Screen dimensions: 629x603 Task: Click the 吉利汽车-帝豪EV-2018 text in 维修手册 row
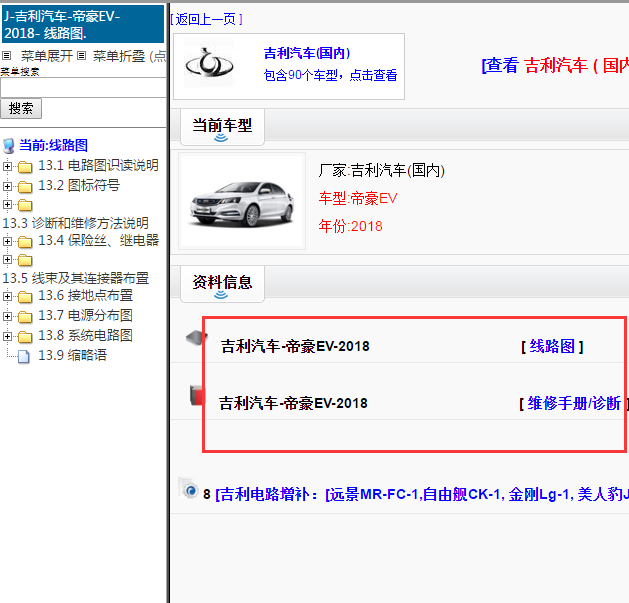293,403
